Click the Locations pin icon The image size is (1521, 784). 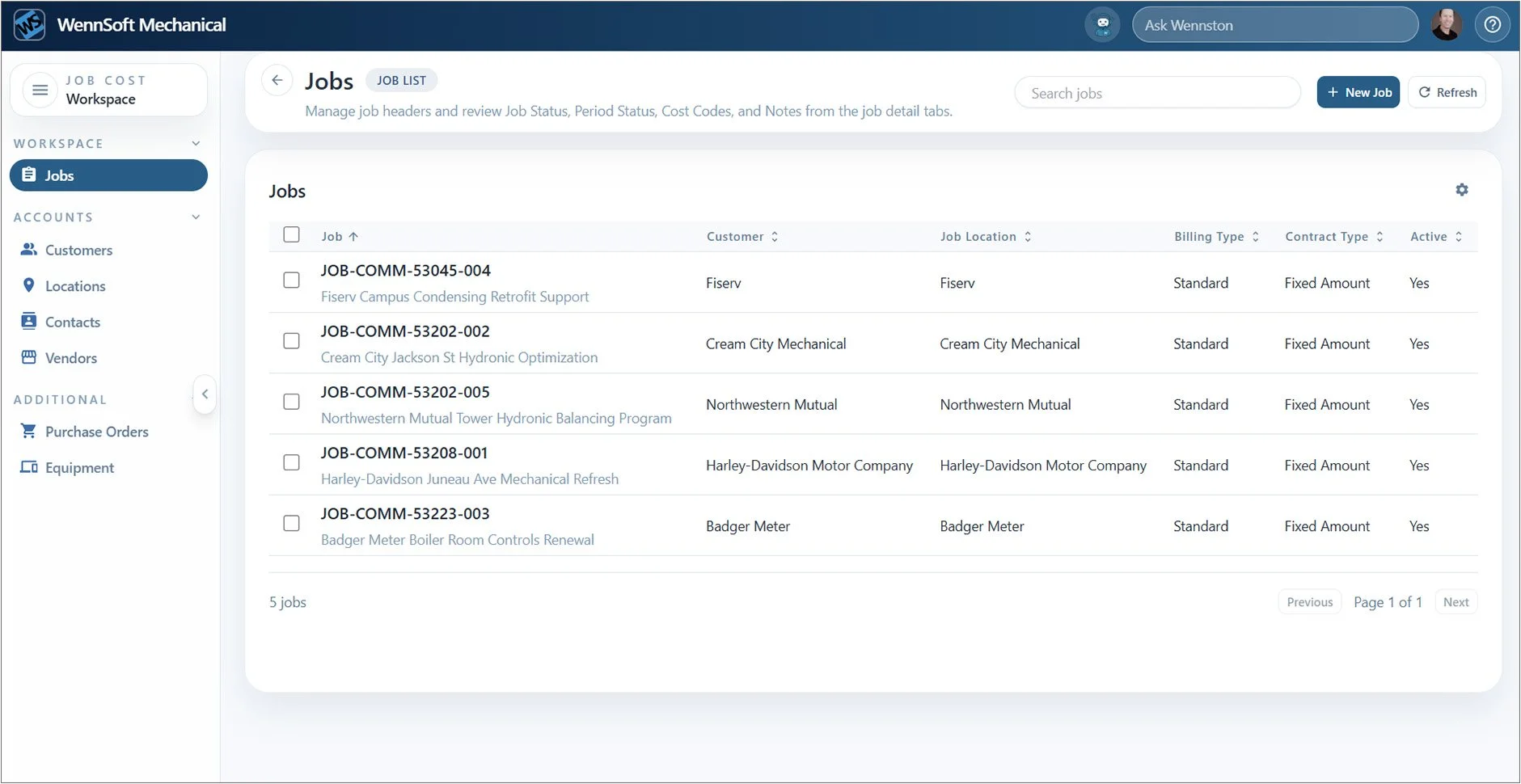pos(29,285)
